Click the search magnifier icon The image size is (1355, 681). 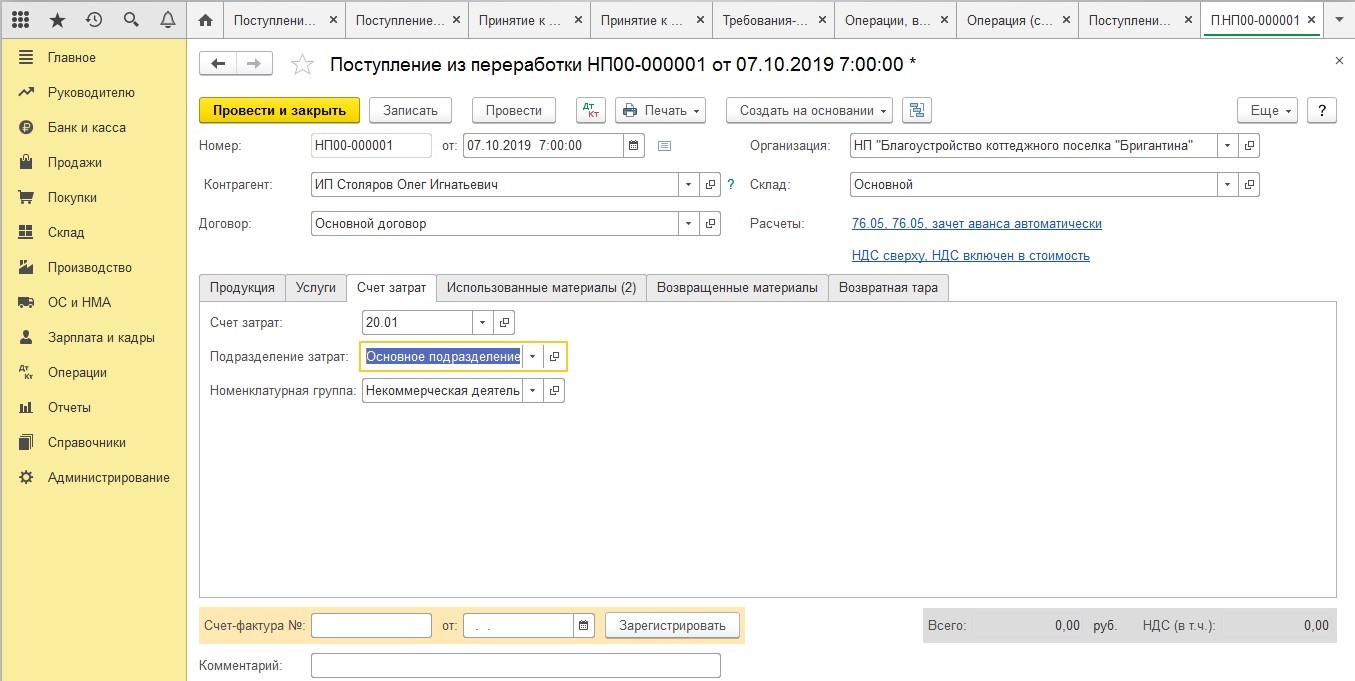(x=131, y=20)
